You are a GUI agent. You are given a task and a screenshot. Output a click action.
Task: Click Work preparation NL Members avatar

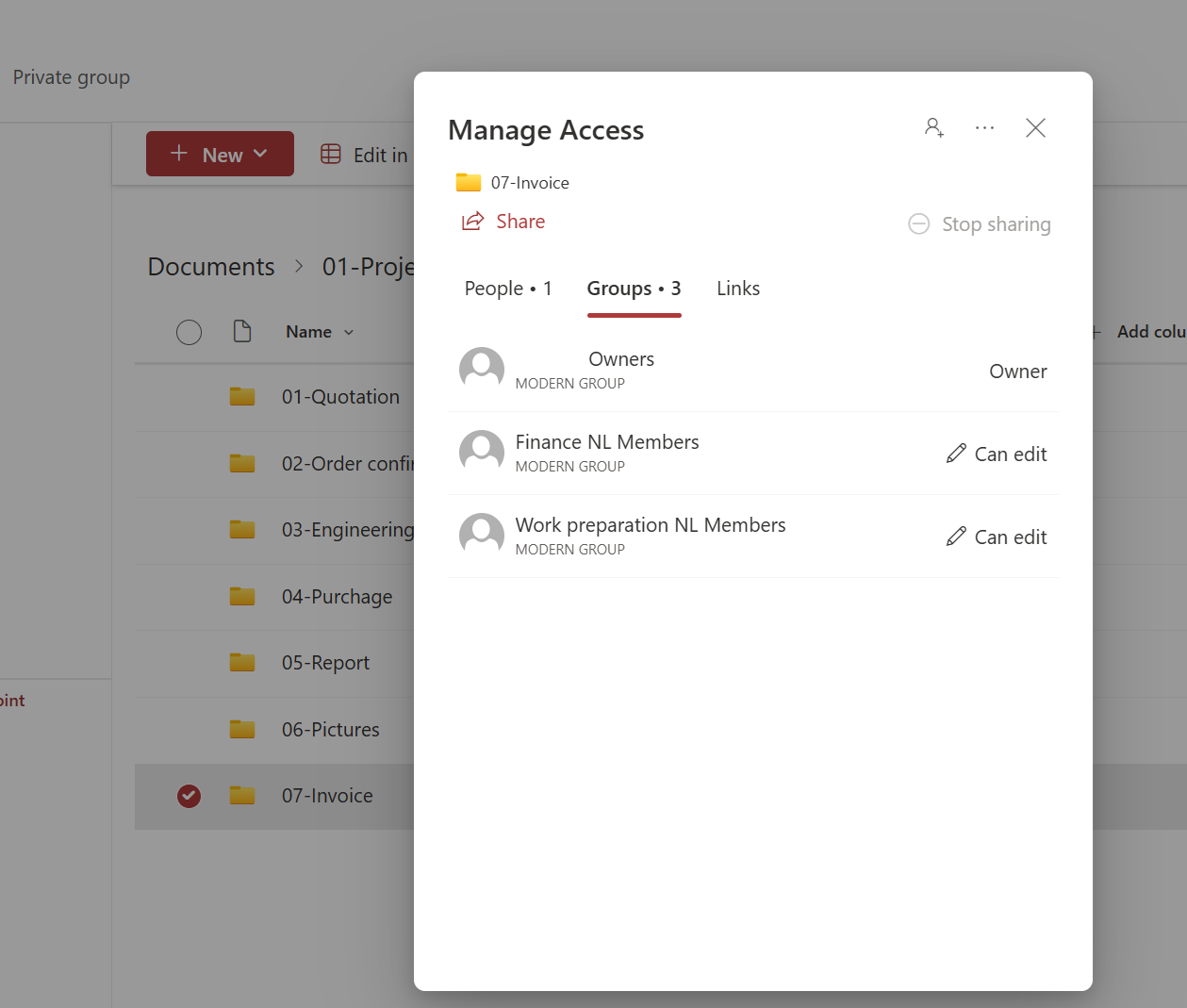[481, 536]
